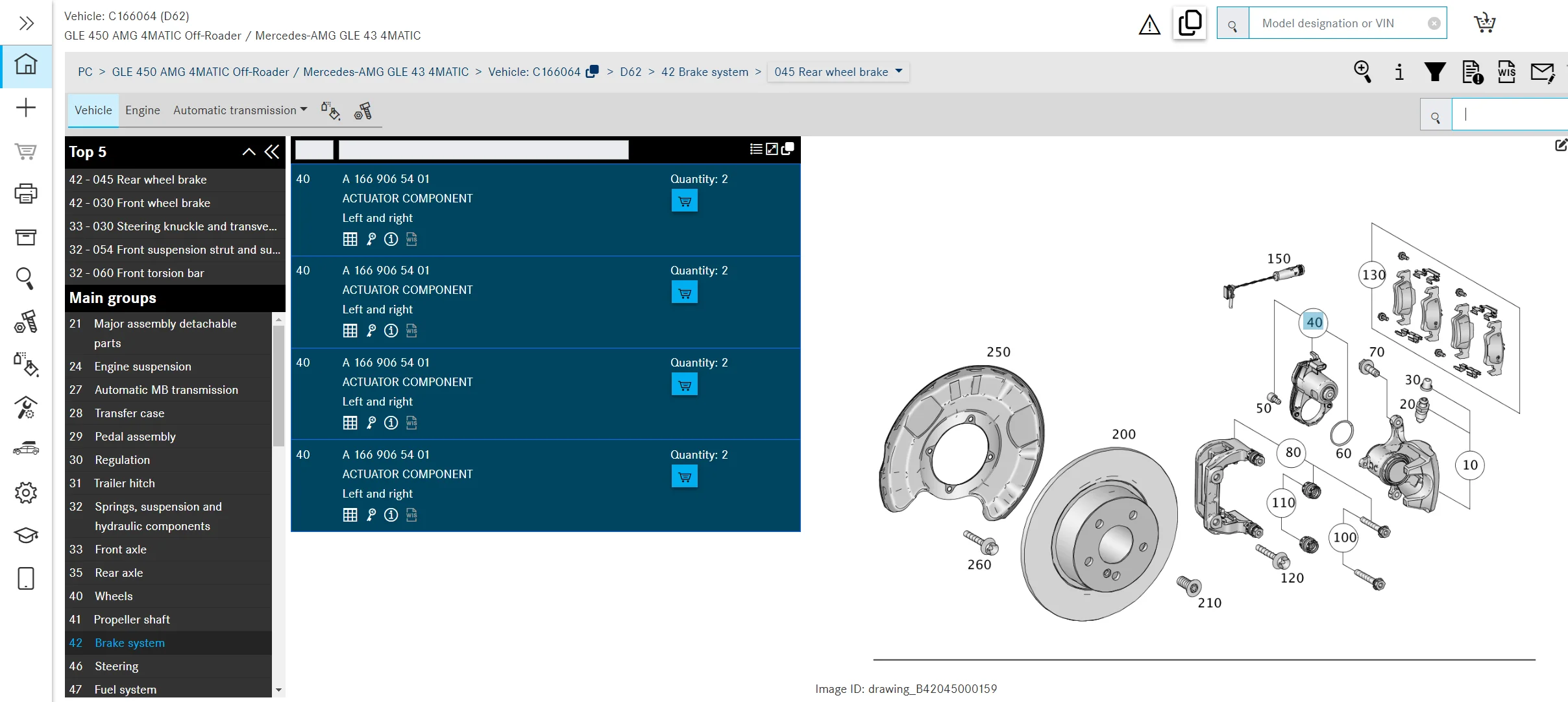This screenshot has height=702, width=1568.
Task: Select main group 46 Steering
Action: click(168, 666)
